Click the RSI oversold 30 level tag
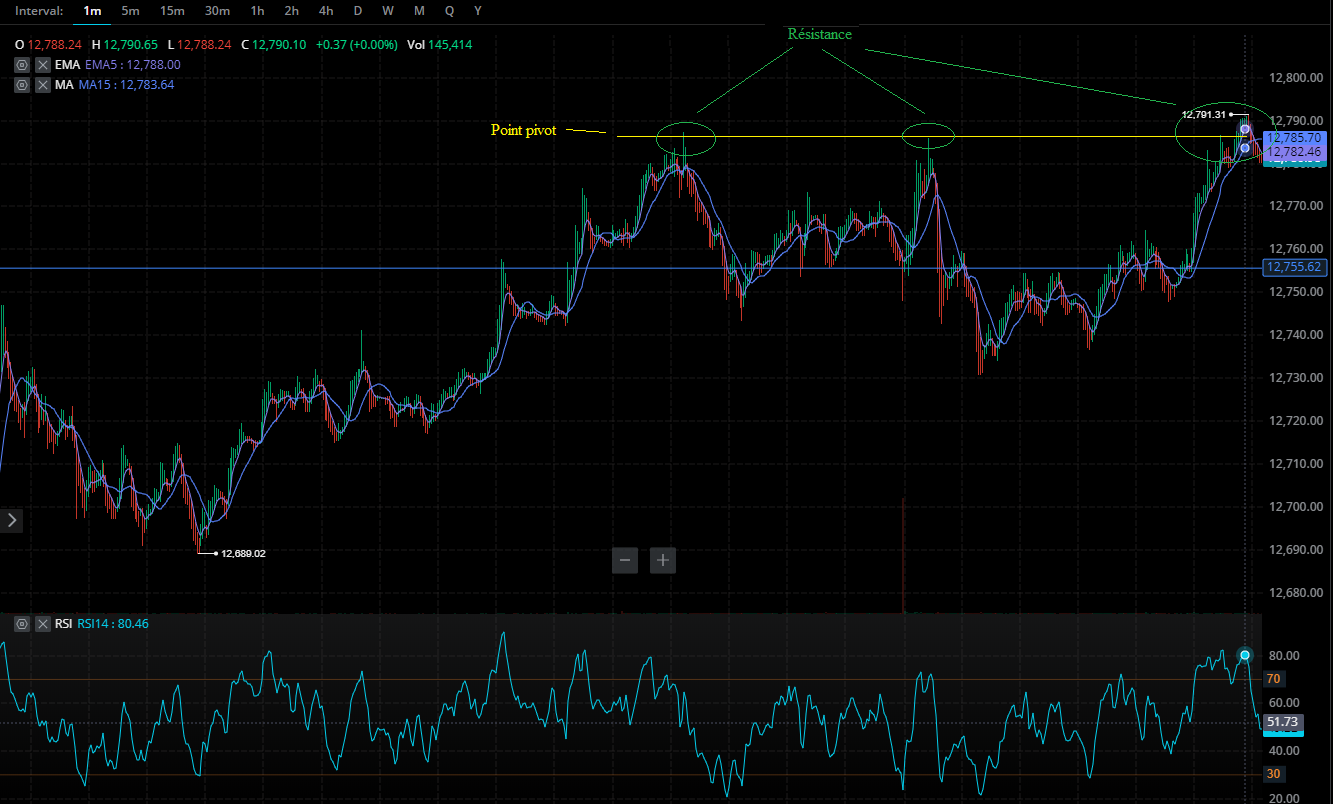 pos(1273,774)
